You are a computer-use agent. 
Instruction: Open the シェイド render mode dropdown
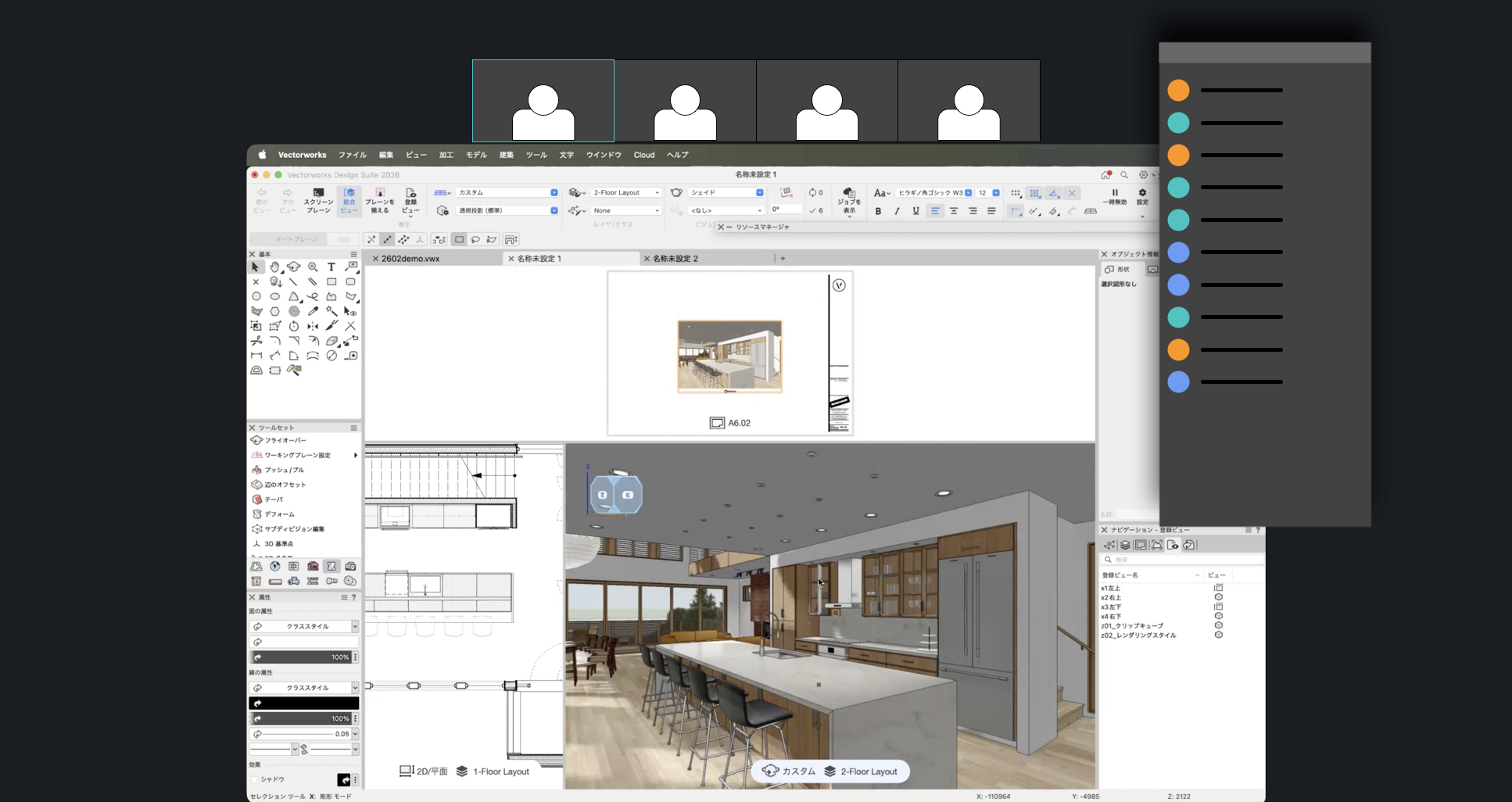point(726,192)
